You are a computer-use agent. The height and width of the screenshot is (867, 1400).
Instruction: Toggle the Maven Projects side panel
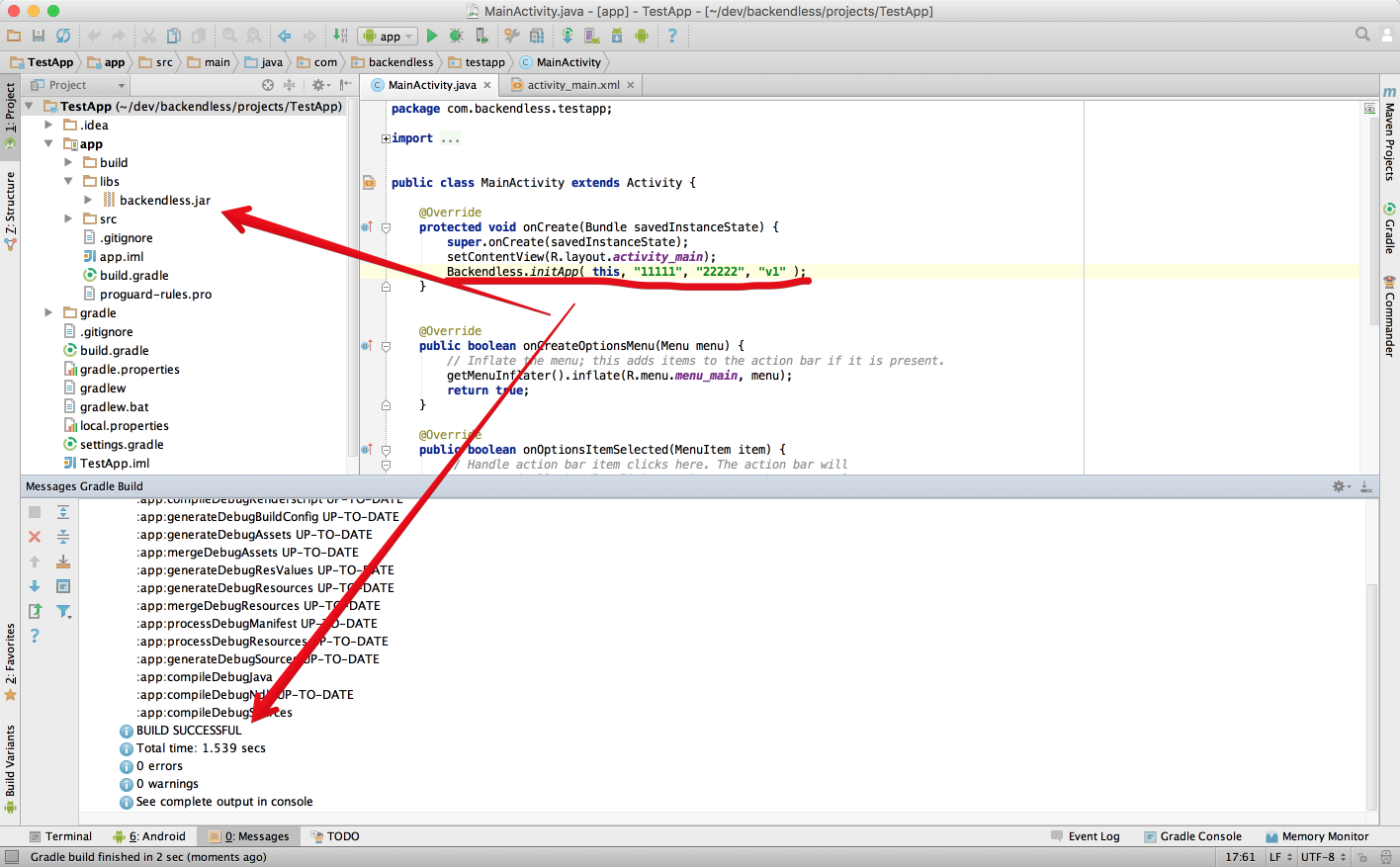tap(1389, 133)
